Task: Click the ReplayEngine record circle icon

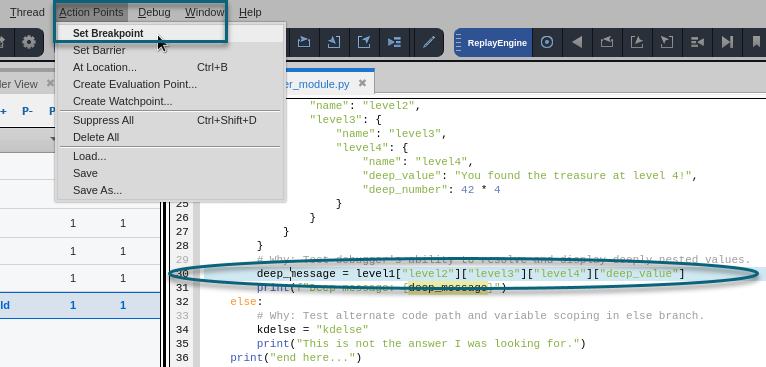Action: [547, 43]
